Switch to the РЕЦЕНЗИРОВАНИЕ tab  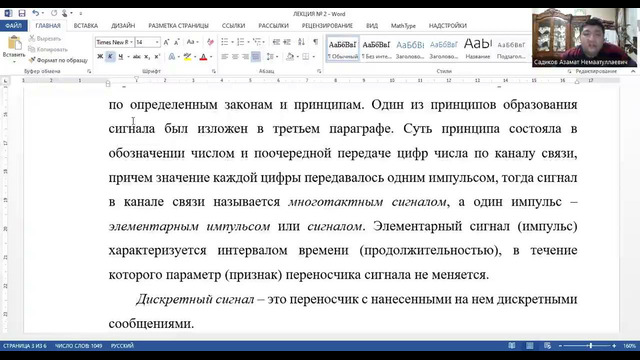click(x=327, y=26)
